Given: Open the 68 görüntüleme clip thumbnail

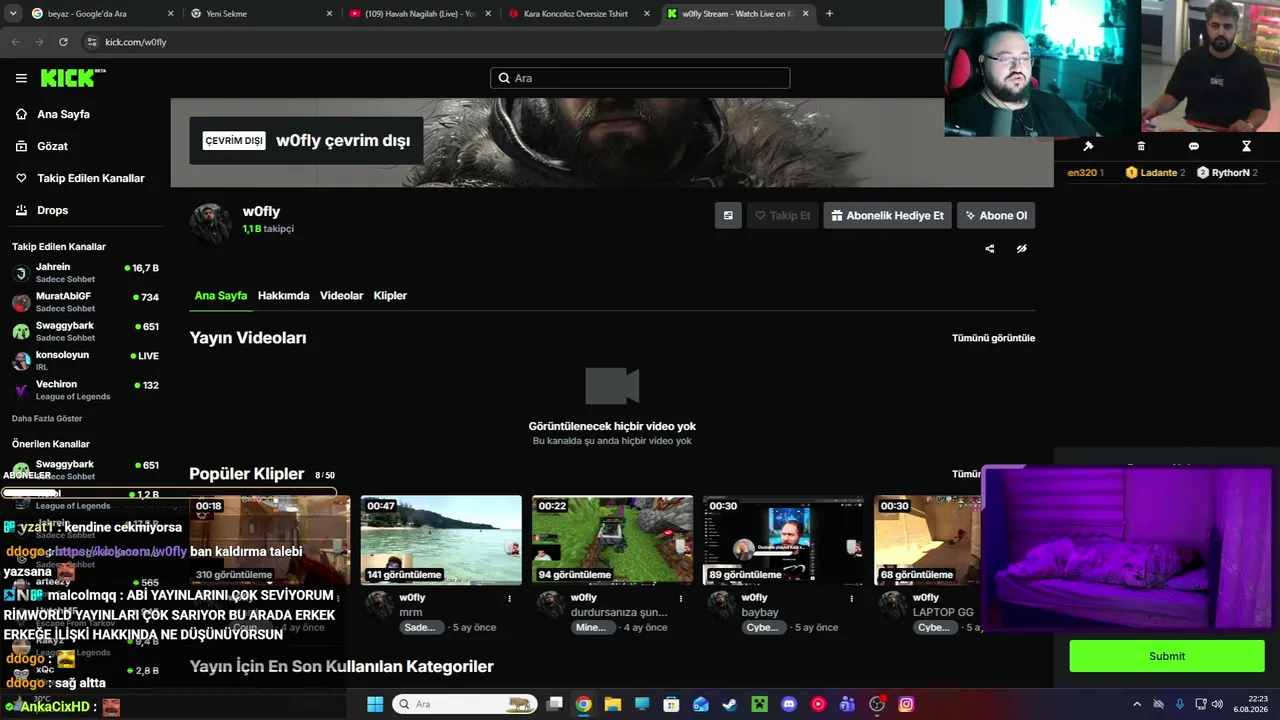Looking at the screenshot, I should click(x=927, y=540).
